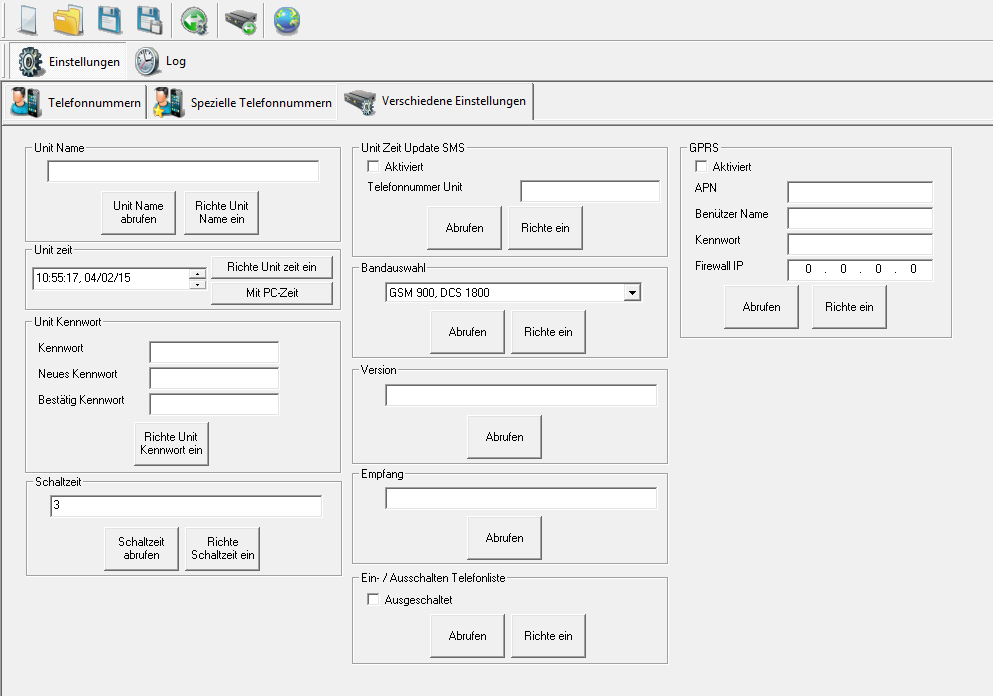Click the Unit Name abrufen button

(138, 212)
